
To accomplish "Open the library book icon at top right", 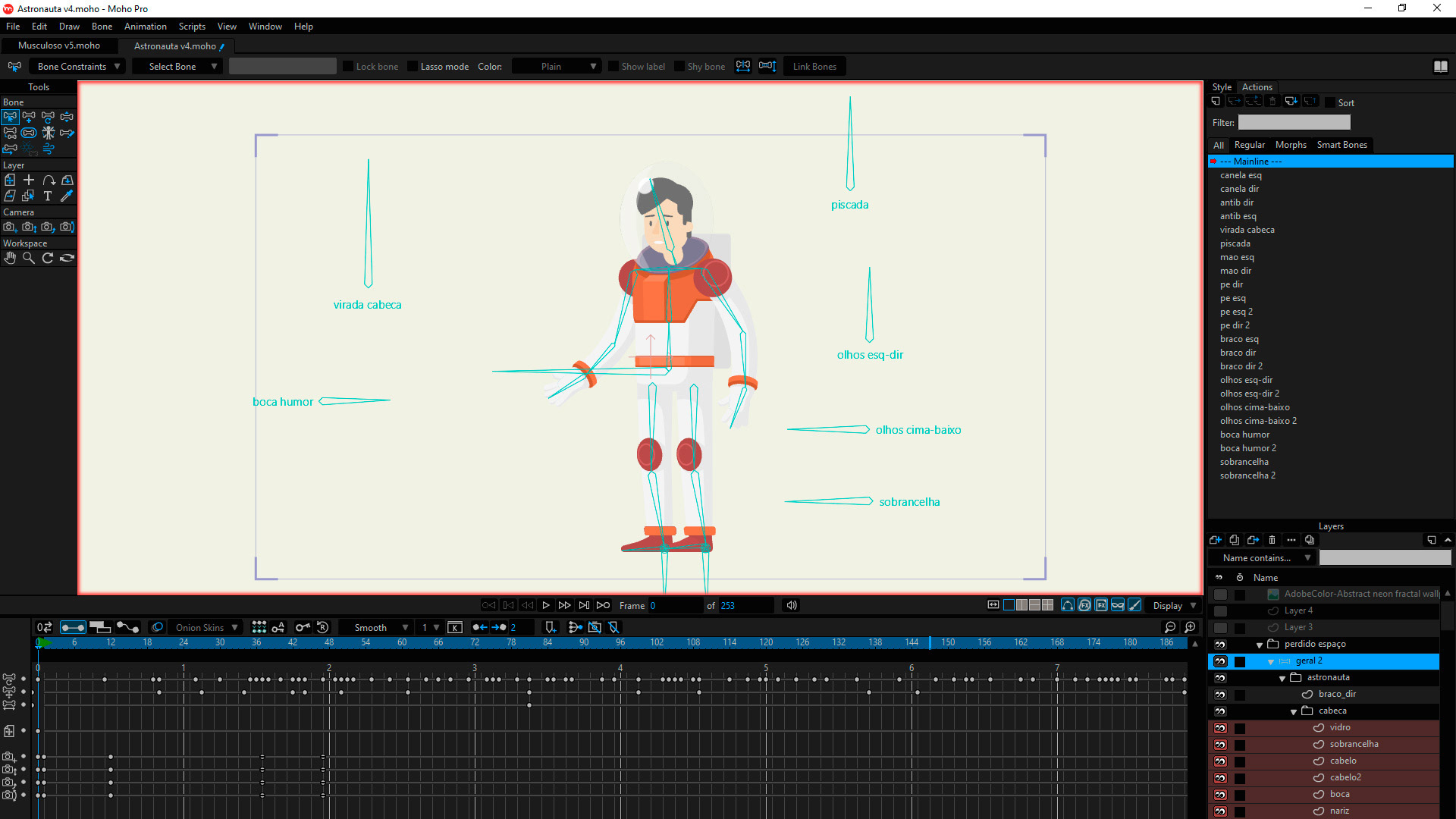I will point(1441,67).
